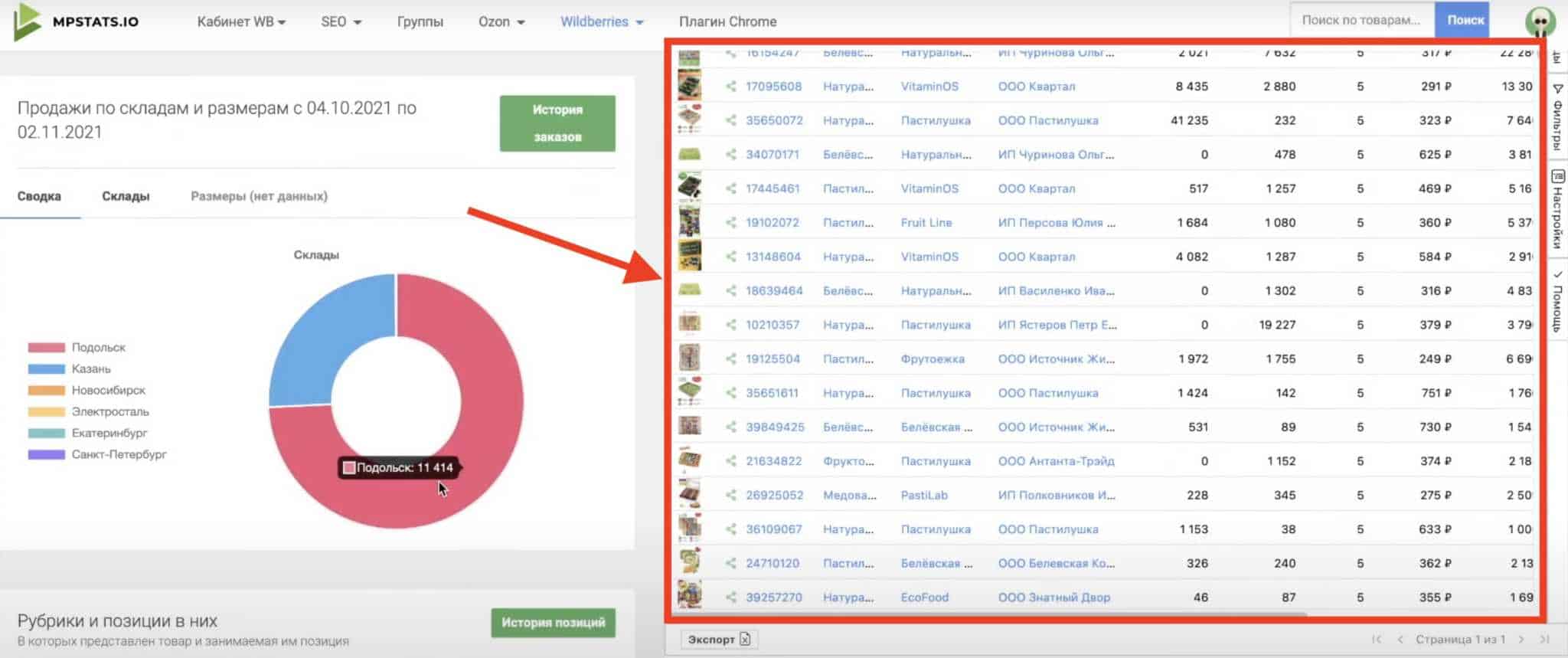The height and width of the screenshot is (658, 1568).
Task: Open the user avatar icon
Action: [1540, 21]
